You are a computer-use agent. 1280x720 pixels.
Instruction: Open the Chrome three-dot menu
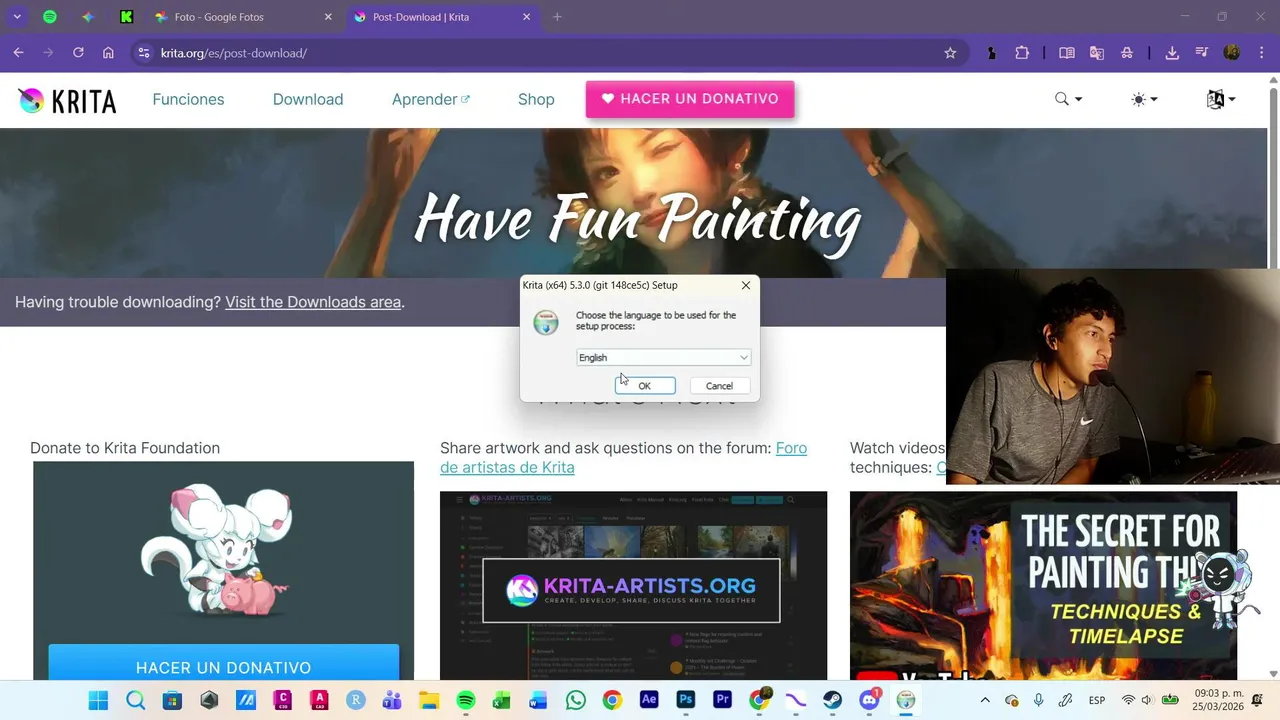[1259, 53]
